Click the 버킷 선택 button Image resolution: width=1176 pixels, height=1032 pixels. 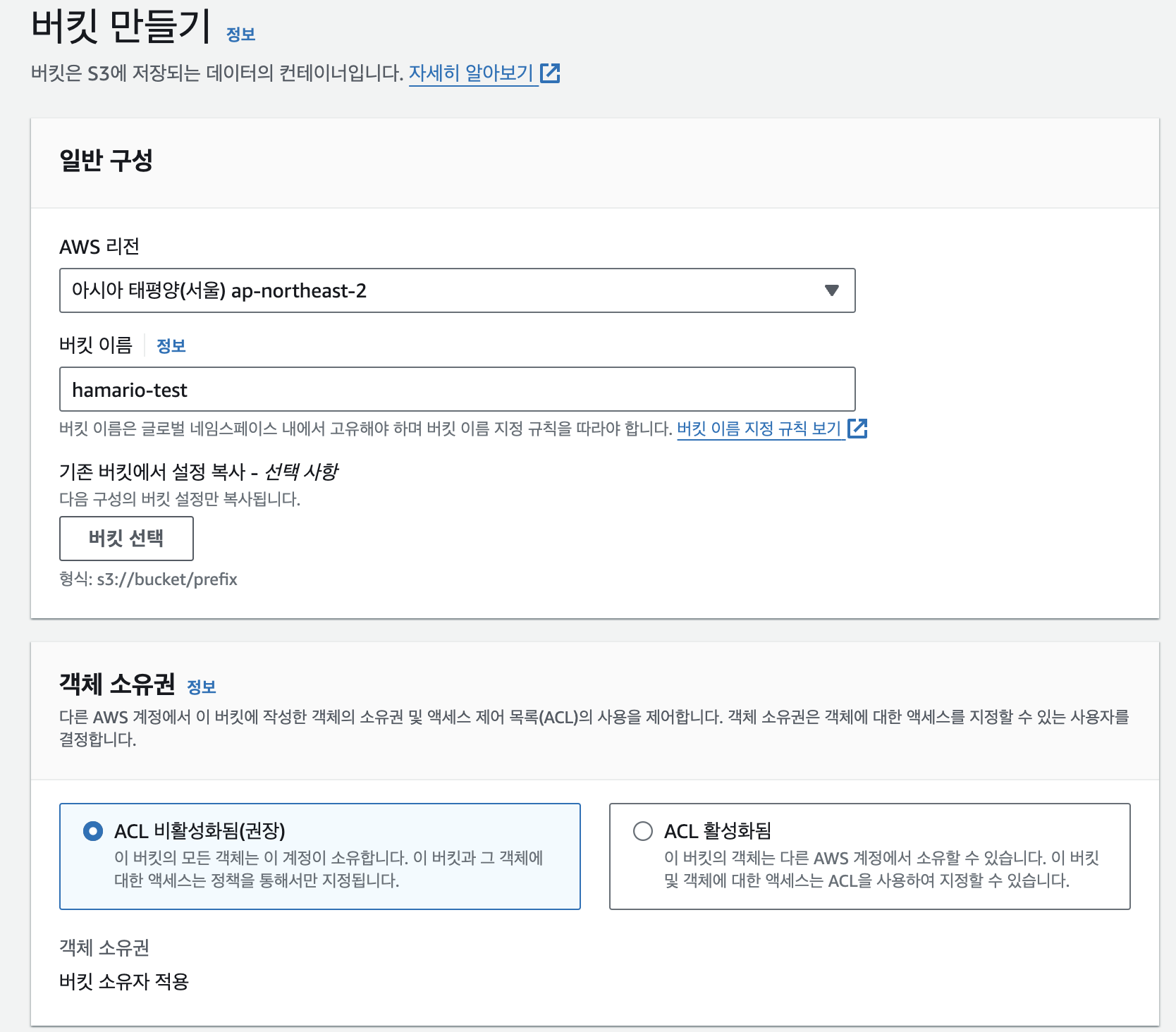point(126,539)
